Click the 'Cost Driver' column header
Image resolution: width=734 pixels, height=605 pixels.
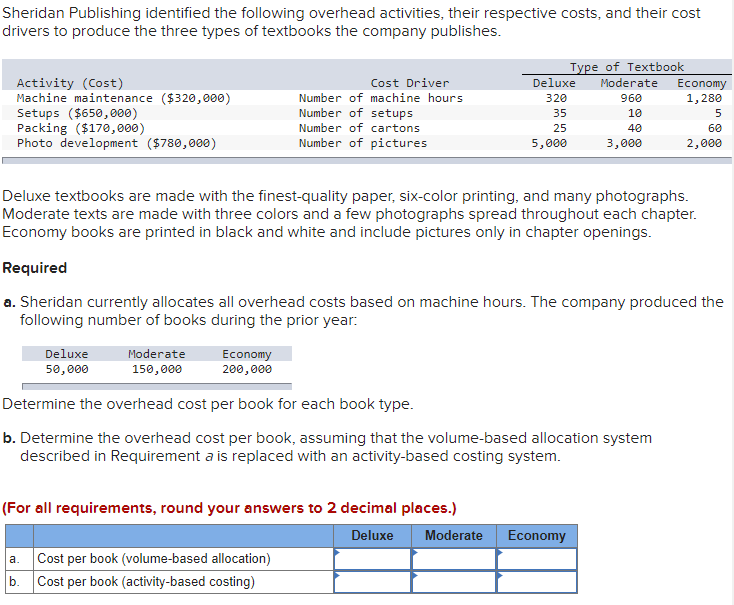click(x=410, y=83)
